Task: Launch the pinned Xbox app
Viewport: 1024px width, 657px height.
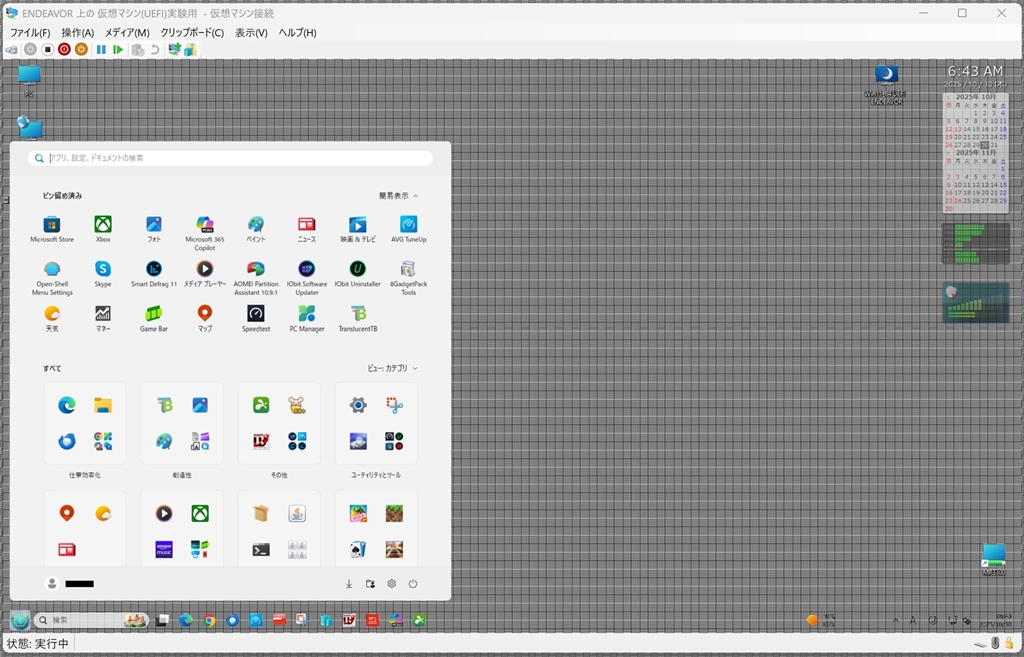Action: 103,230
